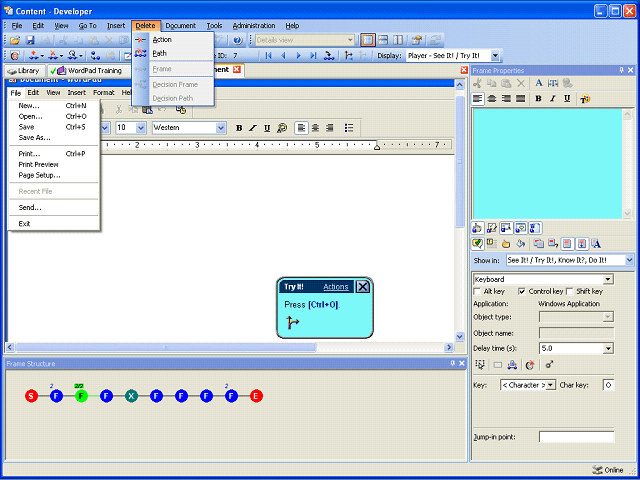
Task: Select center-align in Frame Properties toolbar
Action: coord(492,99)
